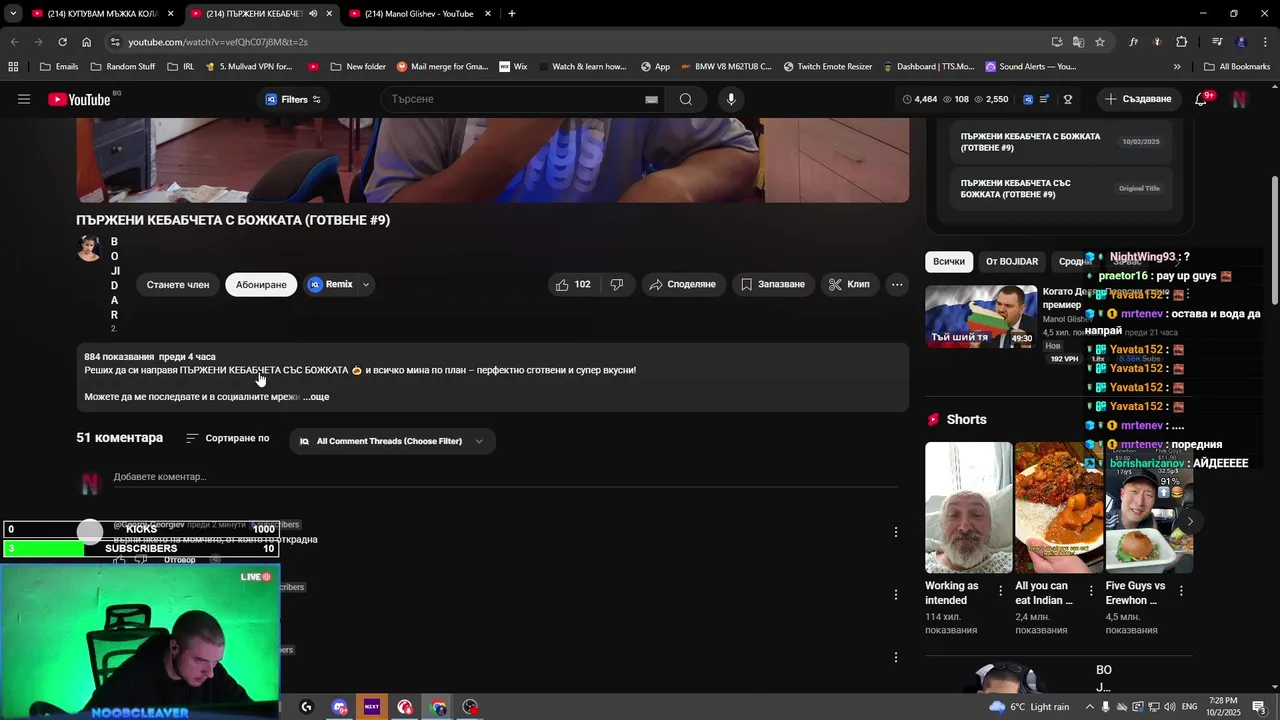This screenshot has height=720, width=1280.
Task: Open options for 'Five Guys vs Erewhon' short
Action: (x=1181, y=591)
